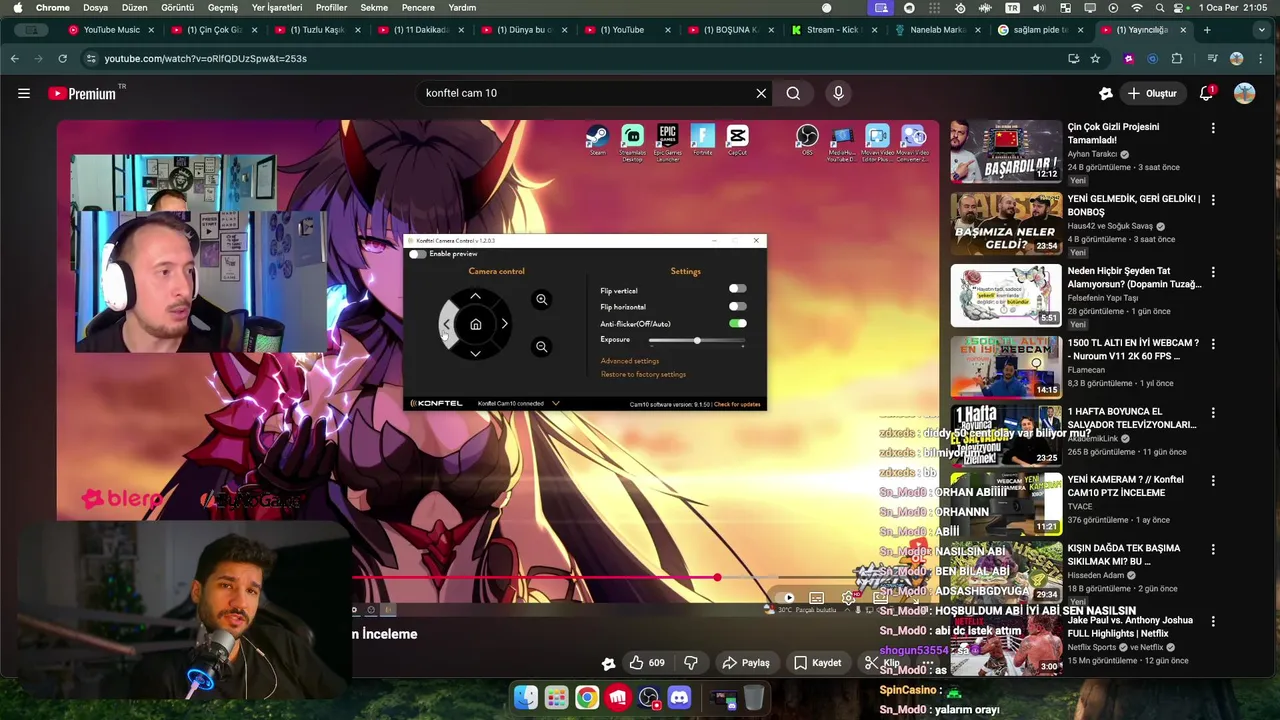Open options for YENİ GELMEDİK video
The width and height of the screenshot is (1280, 720).
coord(1213,200)
